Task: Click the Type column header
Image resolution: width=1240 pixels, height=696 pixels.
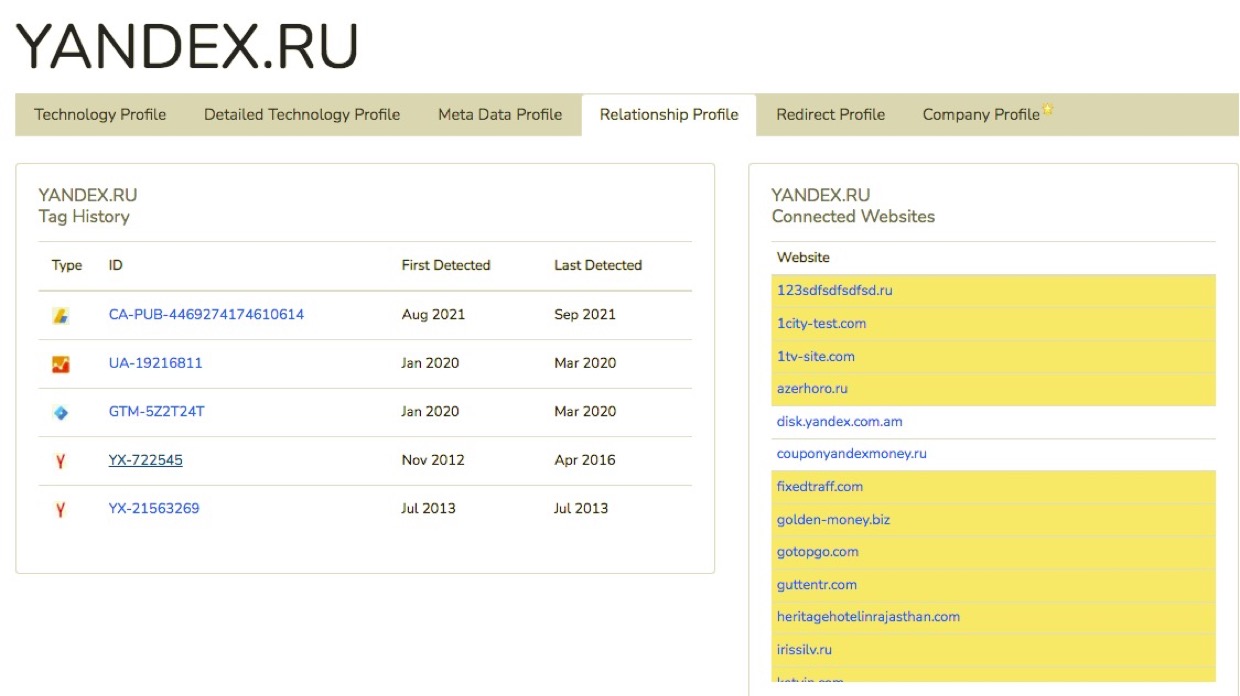Action: pos(67,266)
